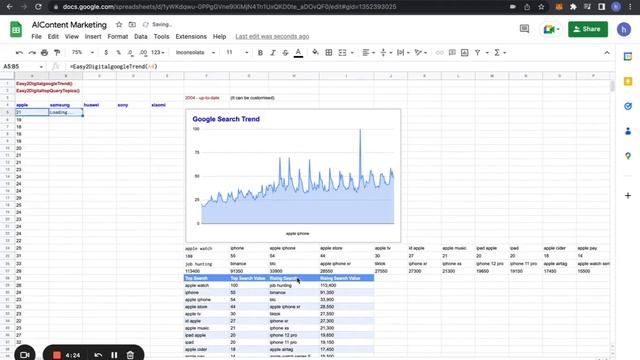Delete the recording with the trash icon

coord(130,355)
